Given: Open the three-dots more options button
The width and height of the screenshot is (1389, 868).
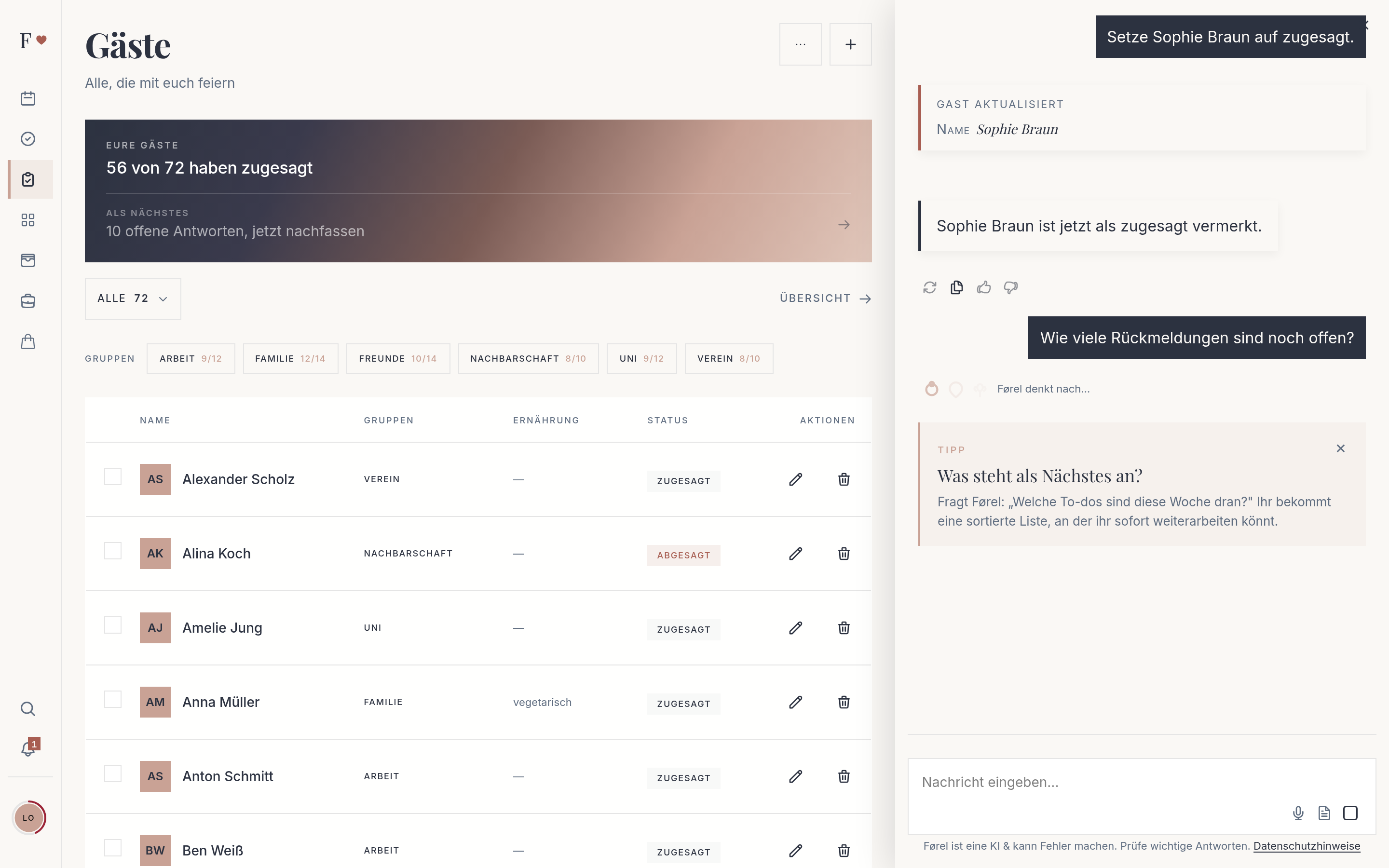Looking at the screenshot, I should tap(800, 44).
